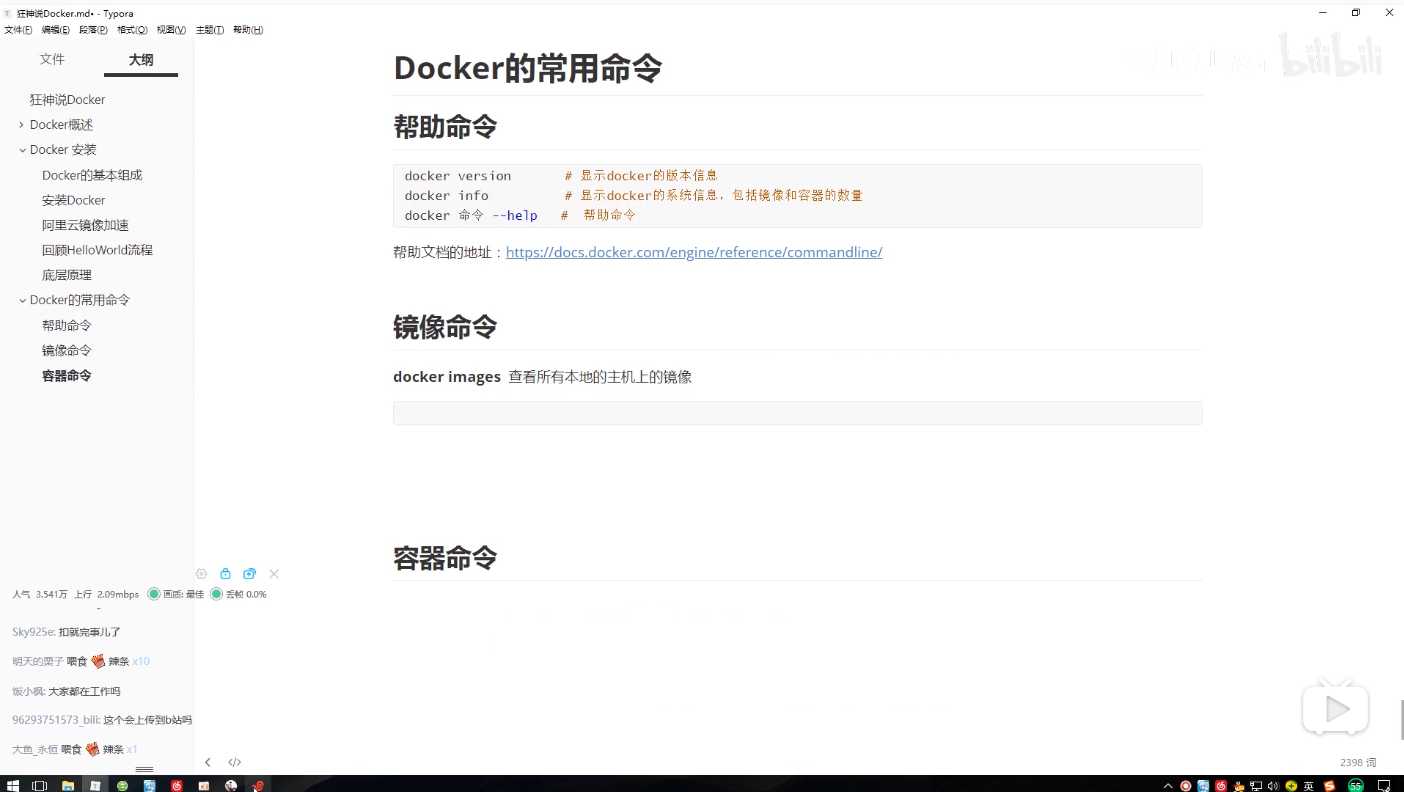Open the 视图(V) menu

click(171, 30)
